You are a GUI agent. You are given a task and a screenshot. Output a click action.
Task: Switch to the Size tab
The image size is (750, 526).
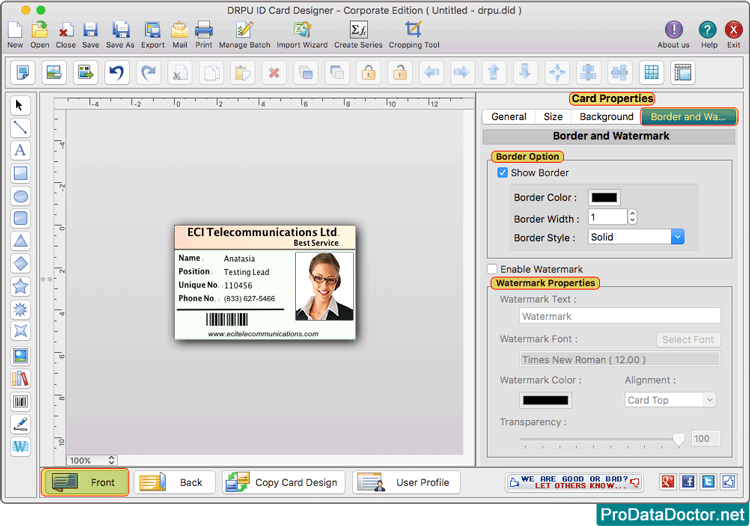(x=553, y=117)
